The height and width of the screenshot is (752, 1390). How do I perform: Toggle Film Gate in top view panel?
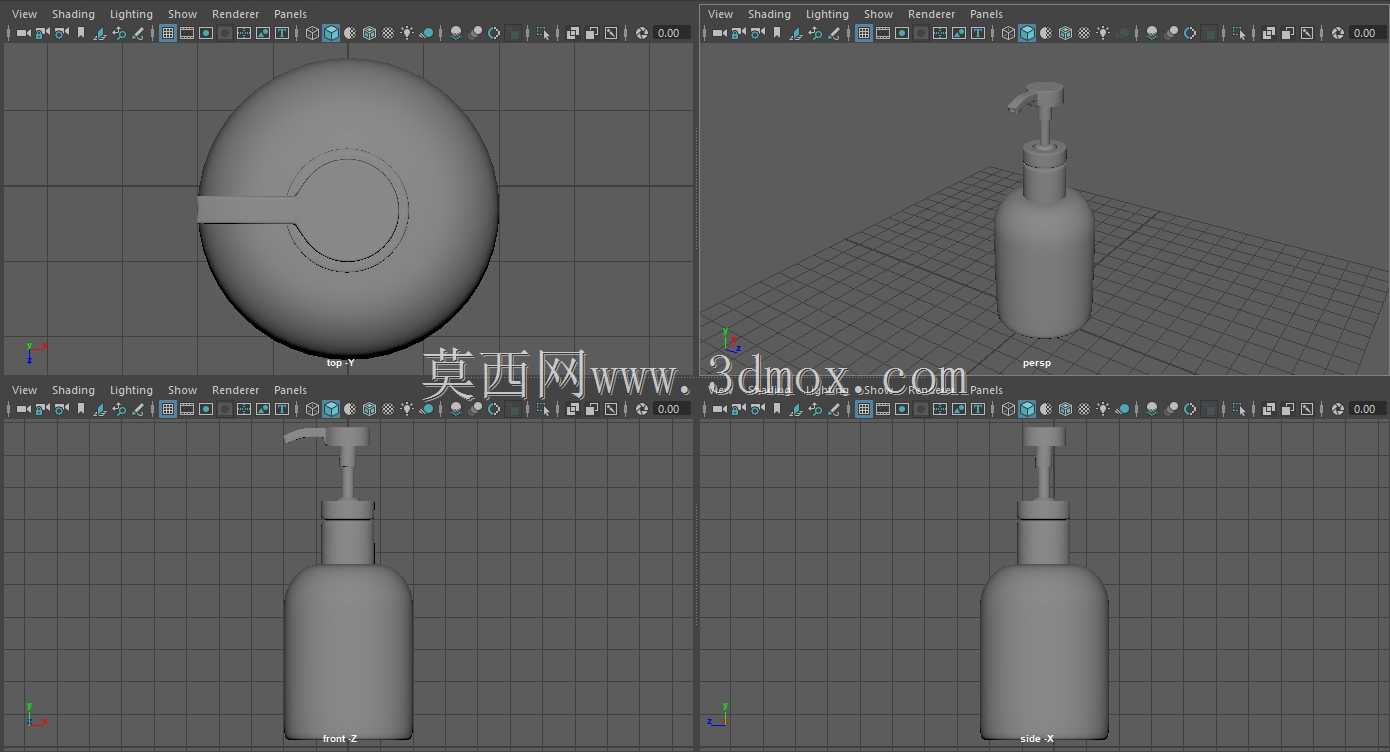(x=187, y=33)
